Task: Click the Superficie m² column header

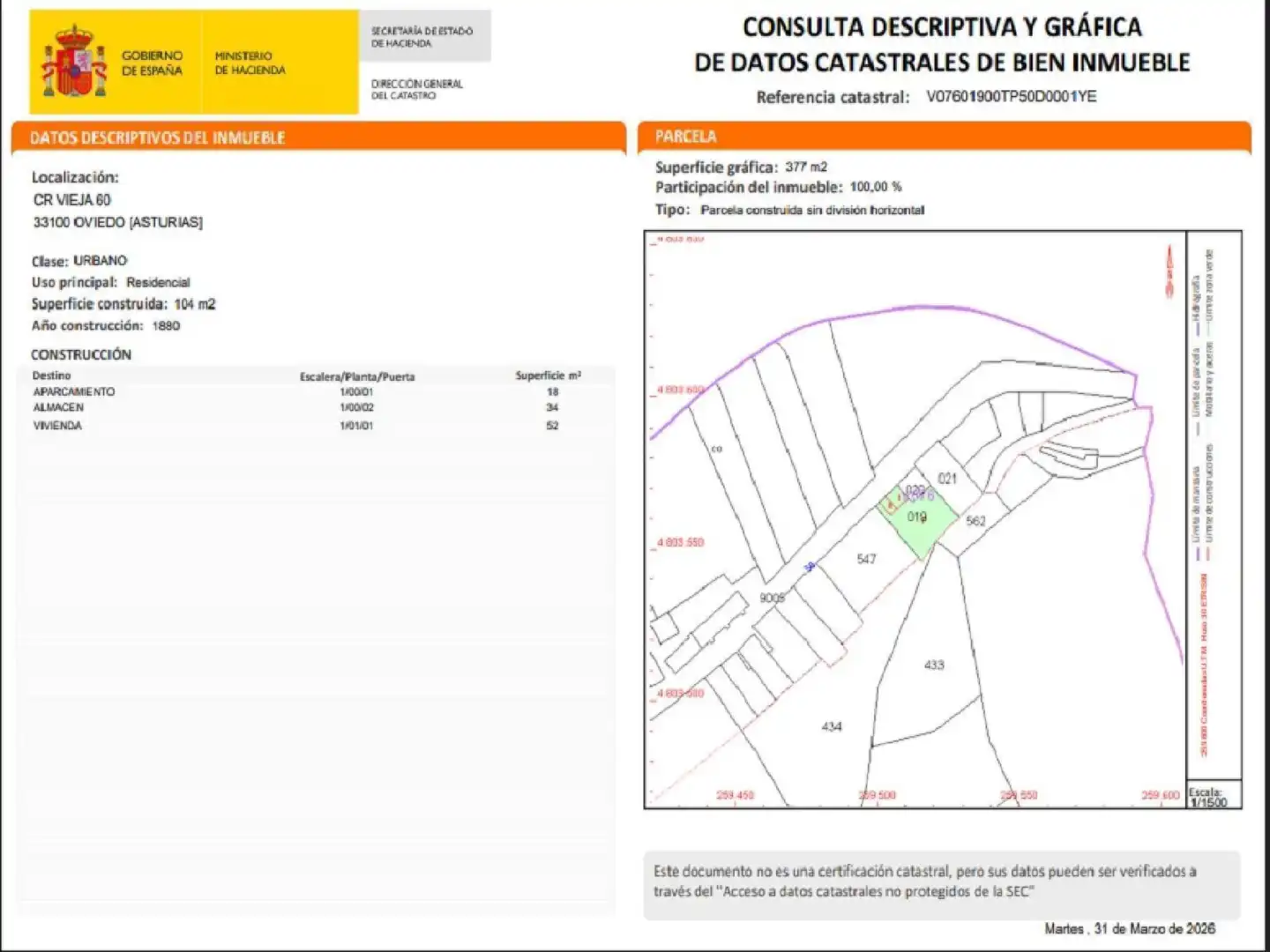Action: (549, 376)
